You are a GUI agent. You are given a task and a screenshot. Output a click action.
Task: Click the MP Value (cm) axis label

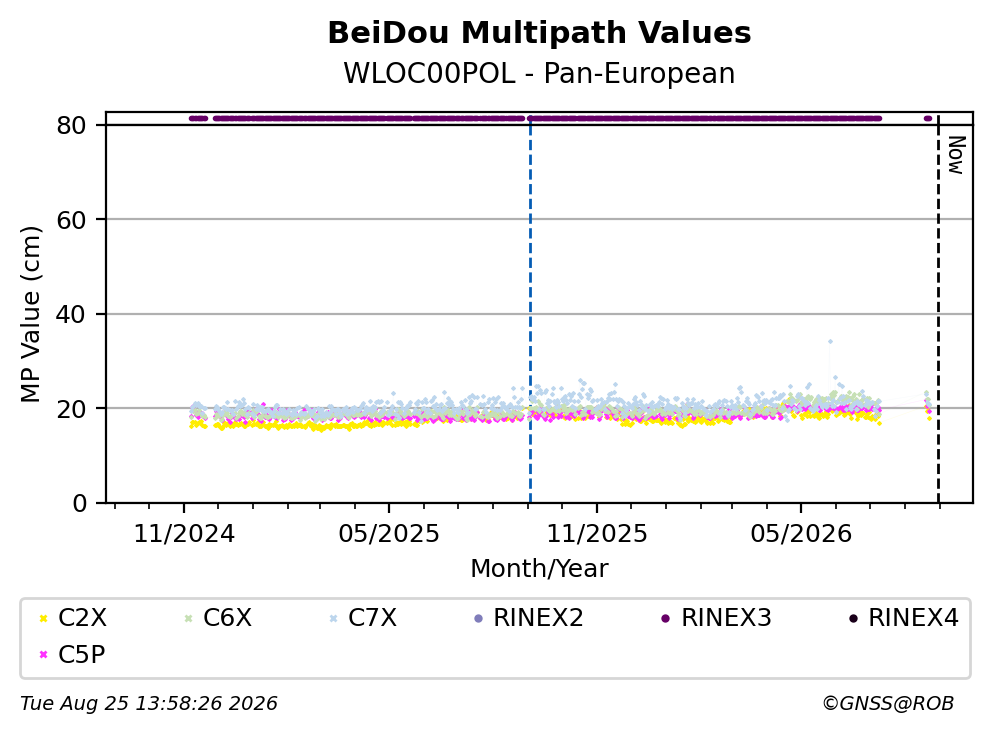[30, 315]
